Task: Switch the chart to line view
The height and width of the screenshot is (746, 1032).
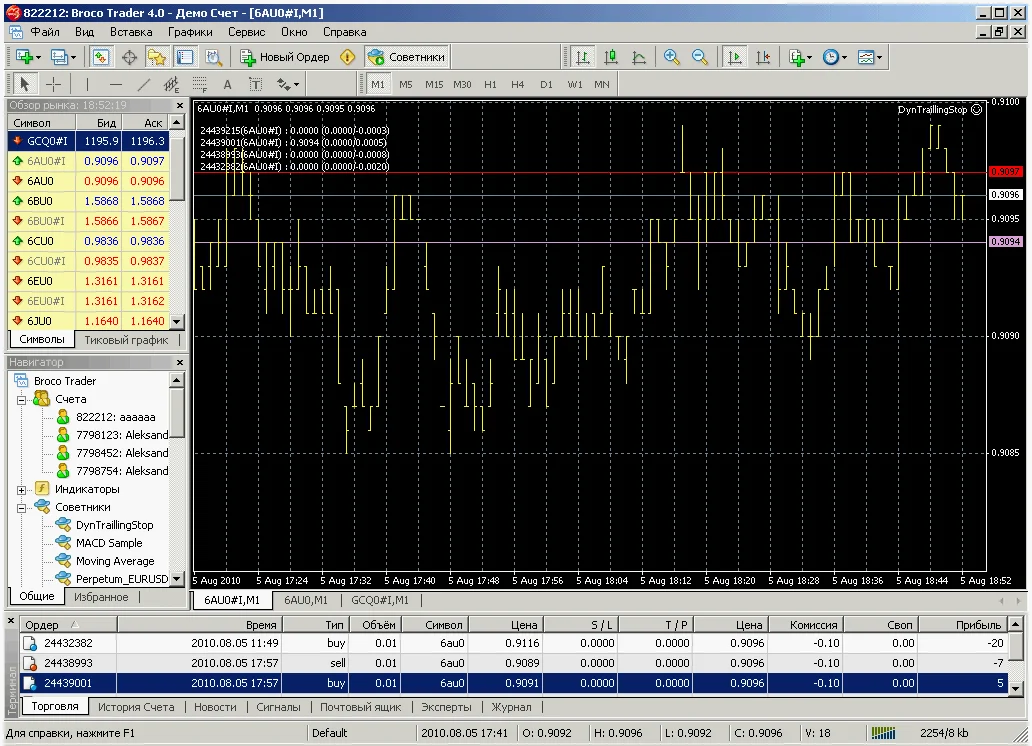Action: 641,57
